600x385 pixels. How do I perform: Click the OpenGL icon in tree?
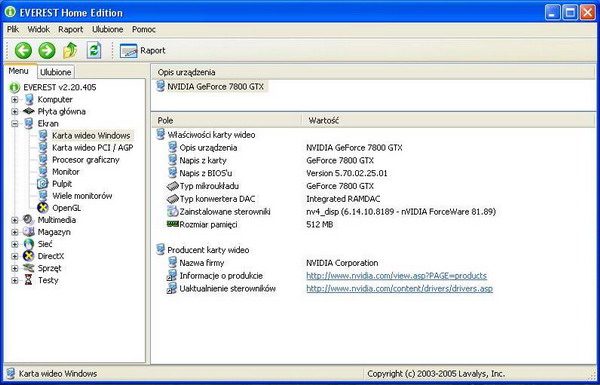(x=42, y=208)
